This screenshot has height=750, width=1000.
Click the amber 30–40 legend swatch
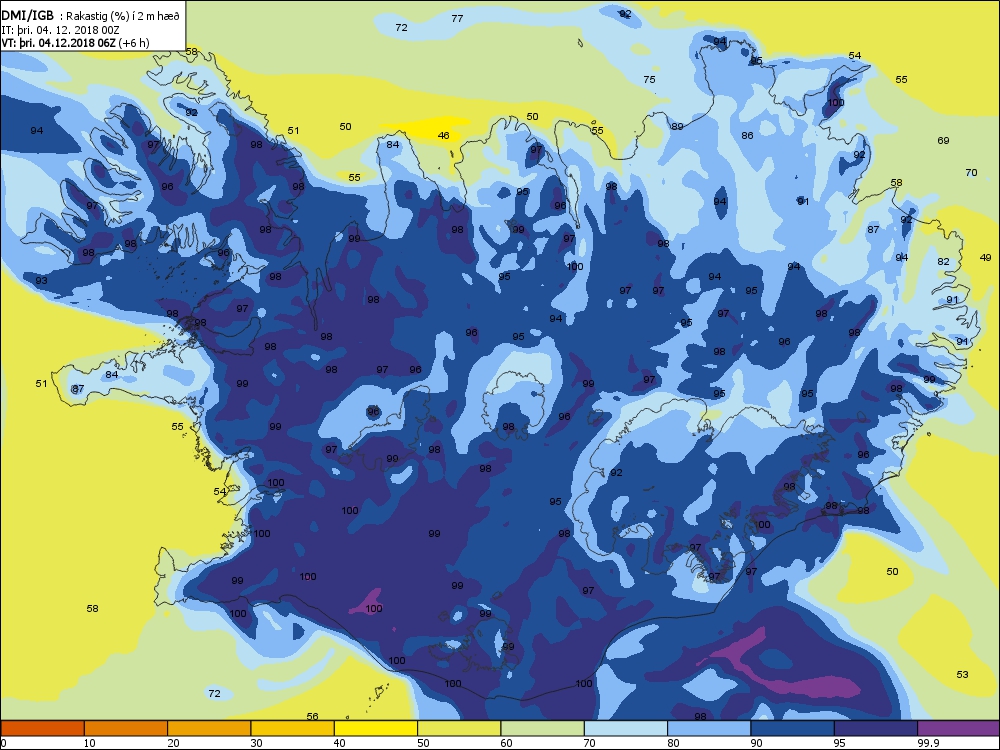[293, 728]
